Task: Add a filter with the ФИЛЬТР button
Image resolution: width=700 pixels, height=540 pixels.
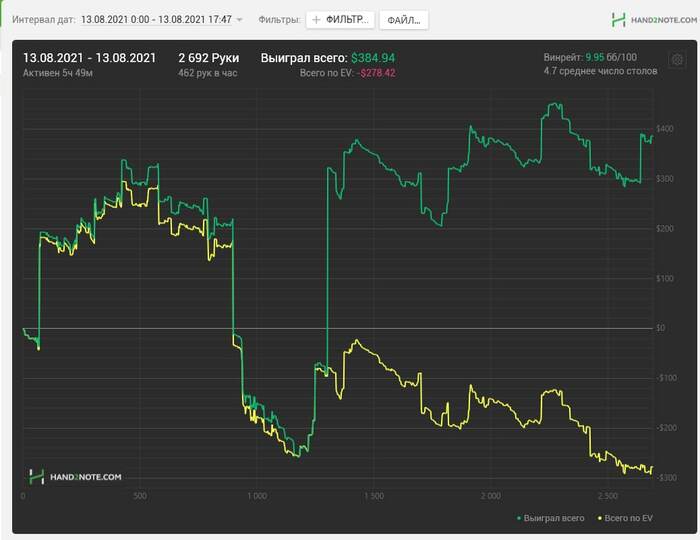Action: (x=340, y=20)
